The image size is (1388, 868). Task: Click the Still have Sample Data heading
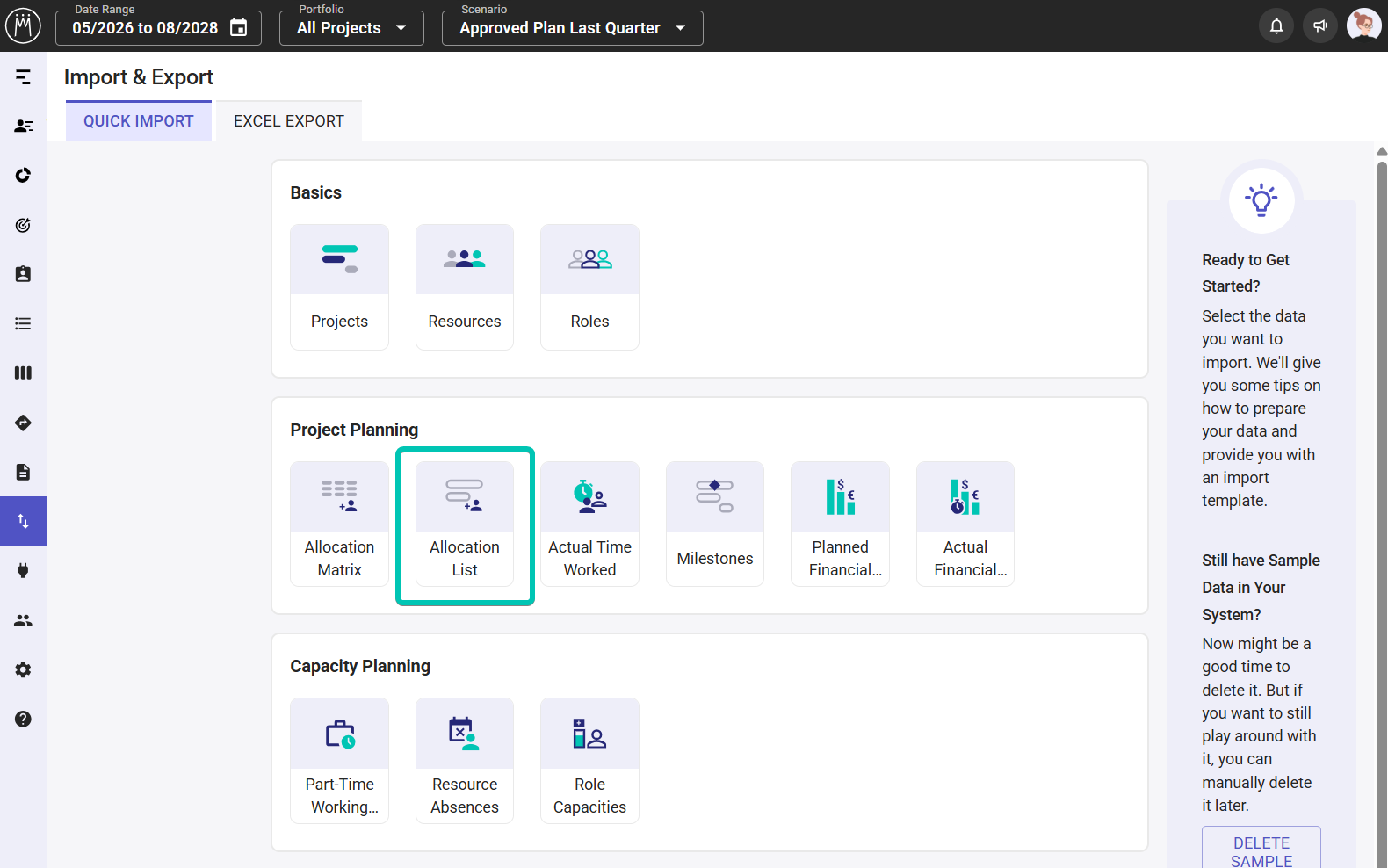[1261, 587]
